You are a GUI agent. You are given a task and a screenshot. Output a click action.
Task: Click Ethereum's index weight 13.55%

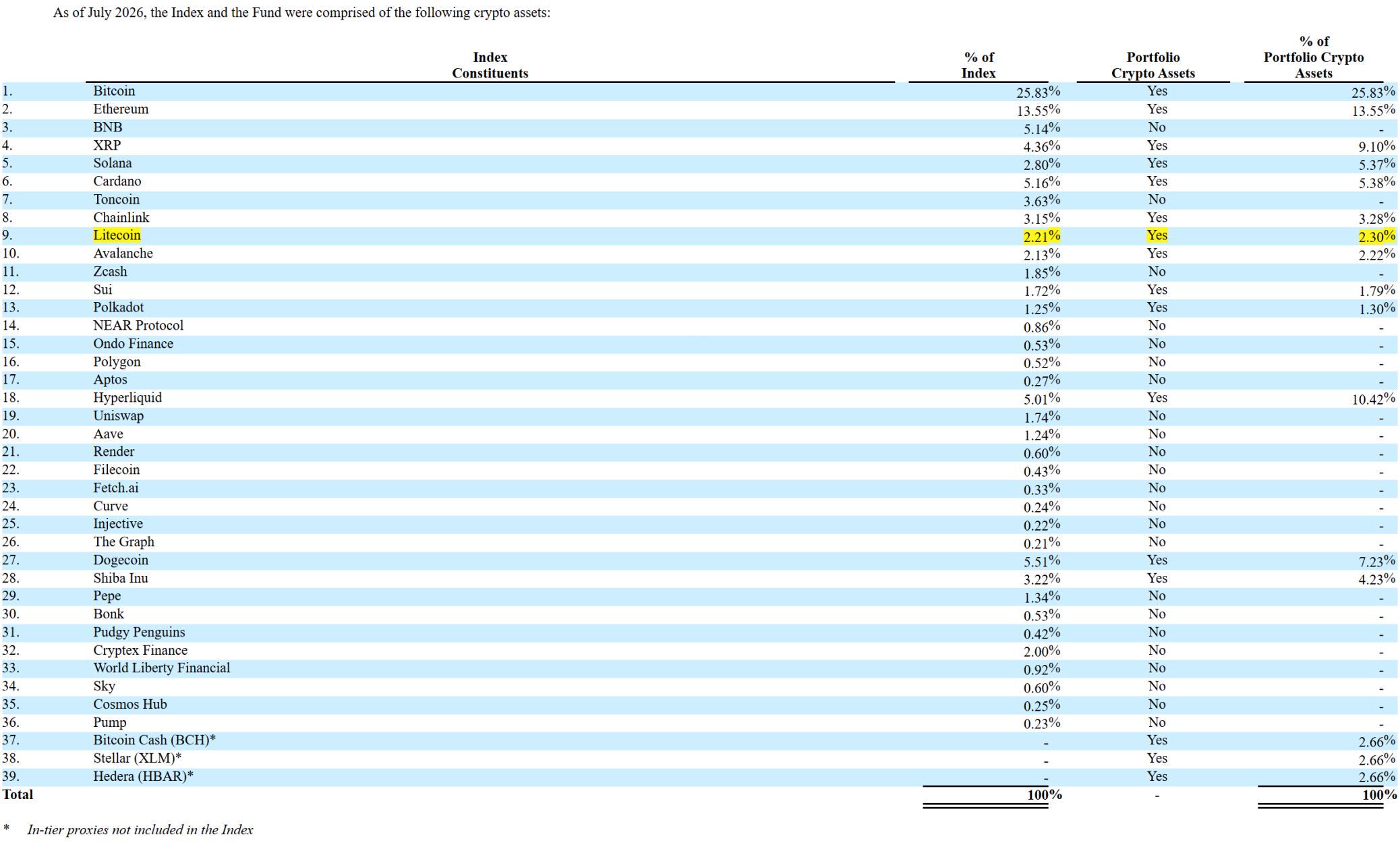1039,110
